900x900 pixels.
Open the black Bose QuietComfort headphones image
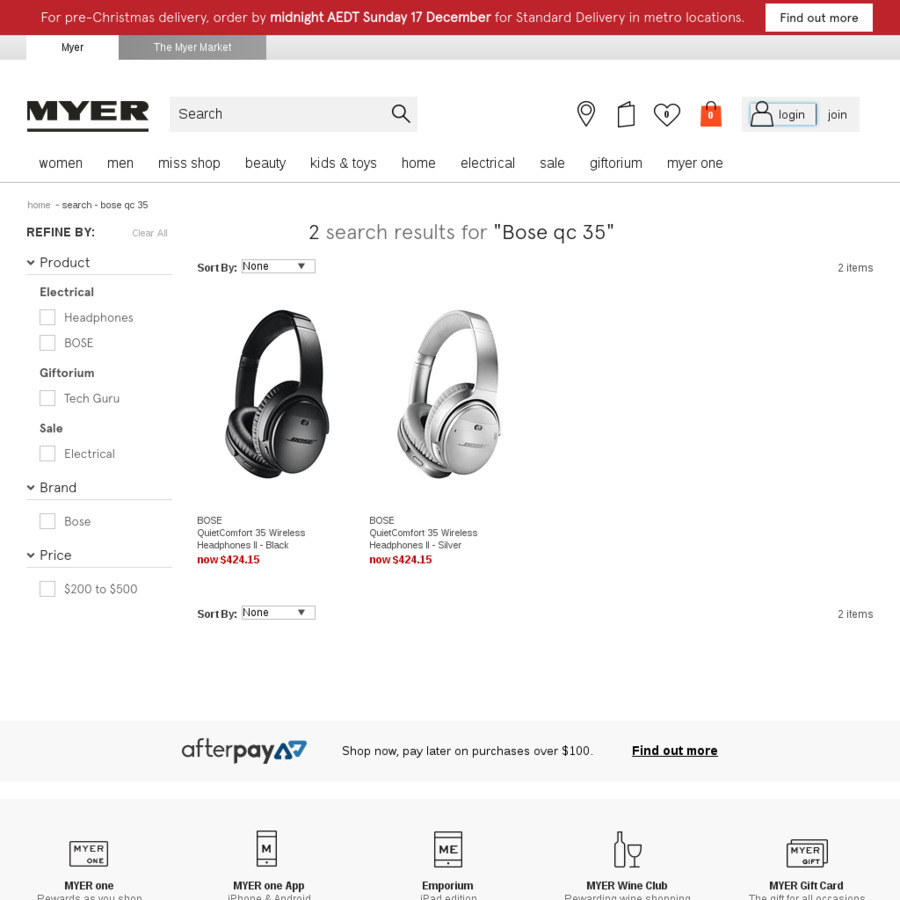pyautogui.click(x=277, y=394)
